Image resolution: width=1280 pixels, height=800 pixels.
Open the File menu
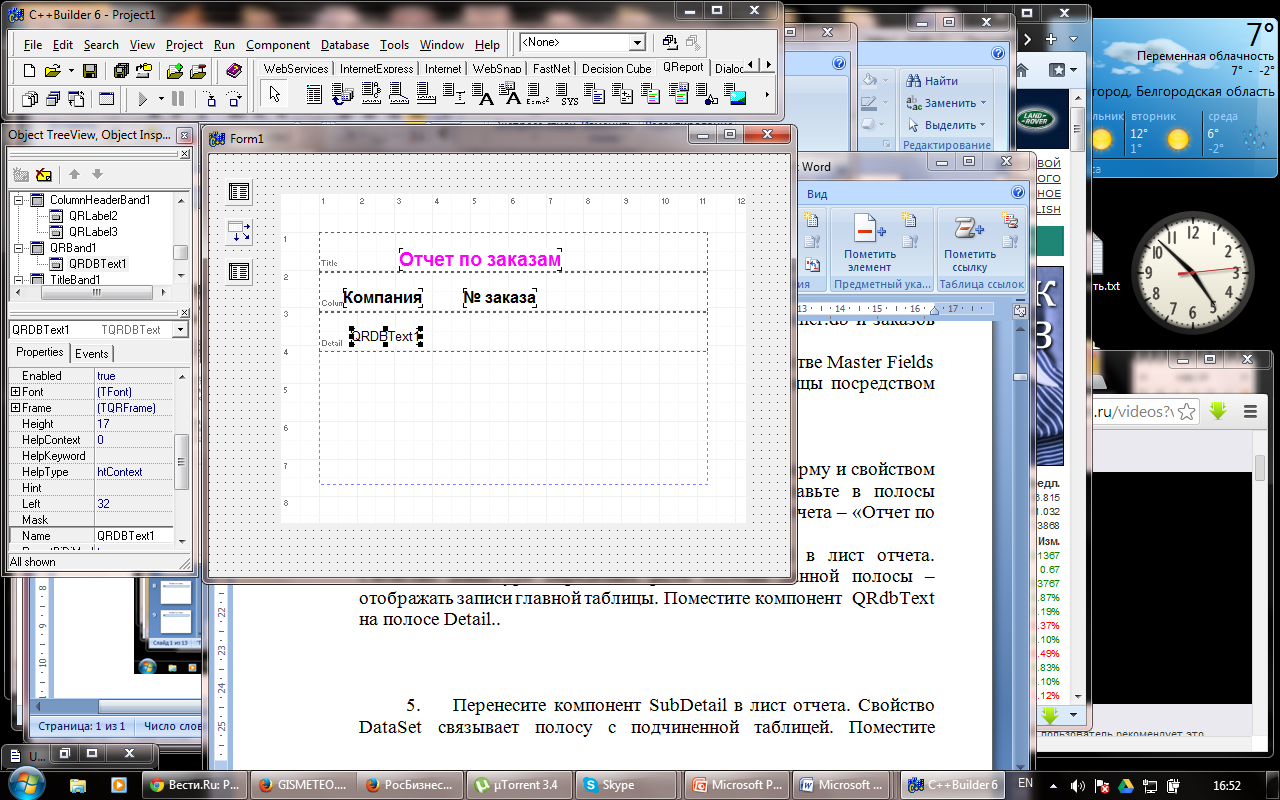coord(33,45)
